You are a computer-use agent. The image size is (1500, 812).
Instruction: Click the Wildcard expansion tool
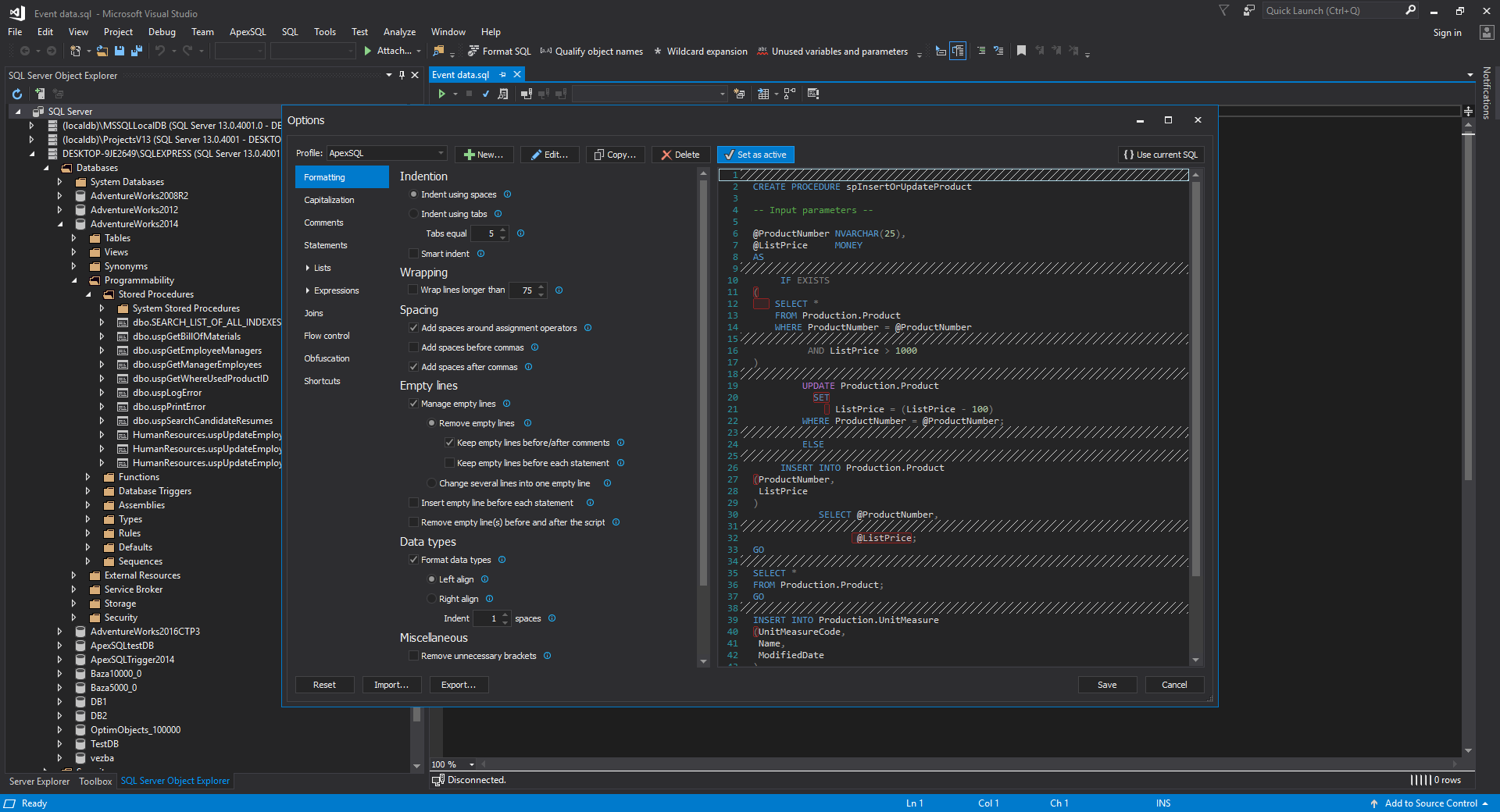click(x=700, y=52)
